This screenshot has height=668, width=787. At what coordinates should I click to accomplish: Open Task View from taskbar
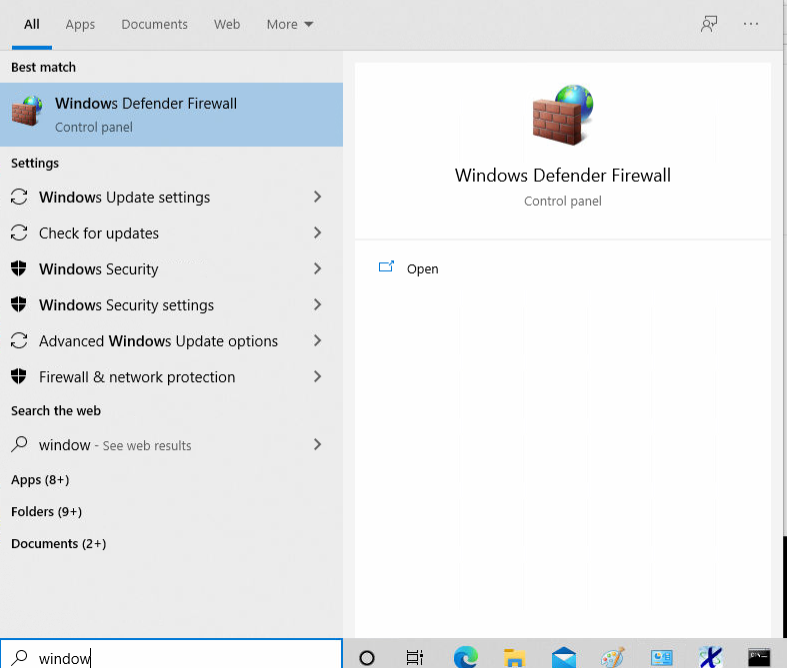(x=415, y=657)
